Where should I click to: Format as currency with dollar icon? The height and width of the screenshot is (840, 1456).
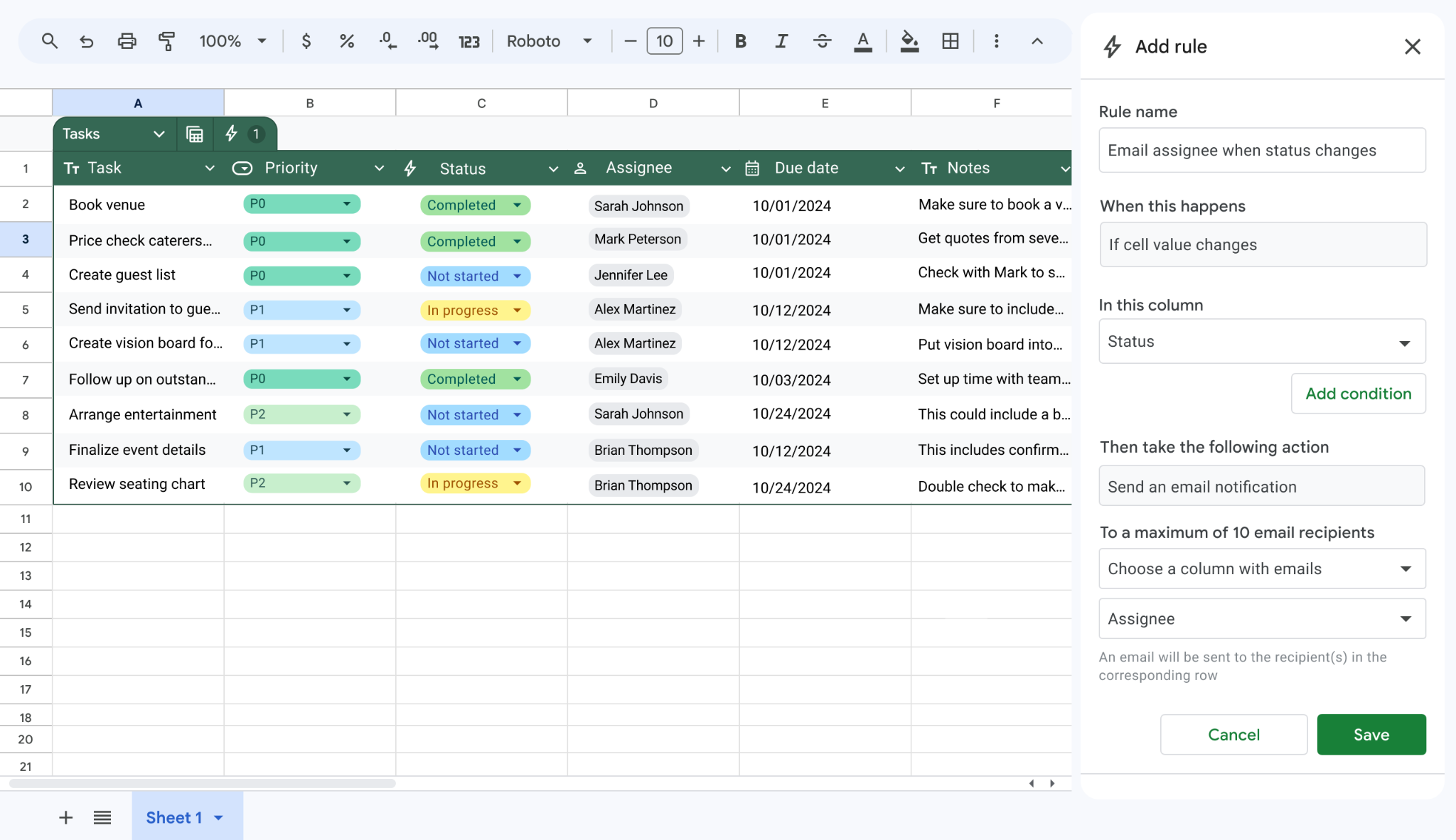click(306, 41)
